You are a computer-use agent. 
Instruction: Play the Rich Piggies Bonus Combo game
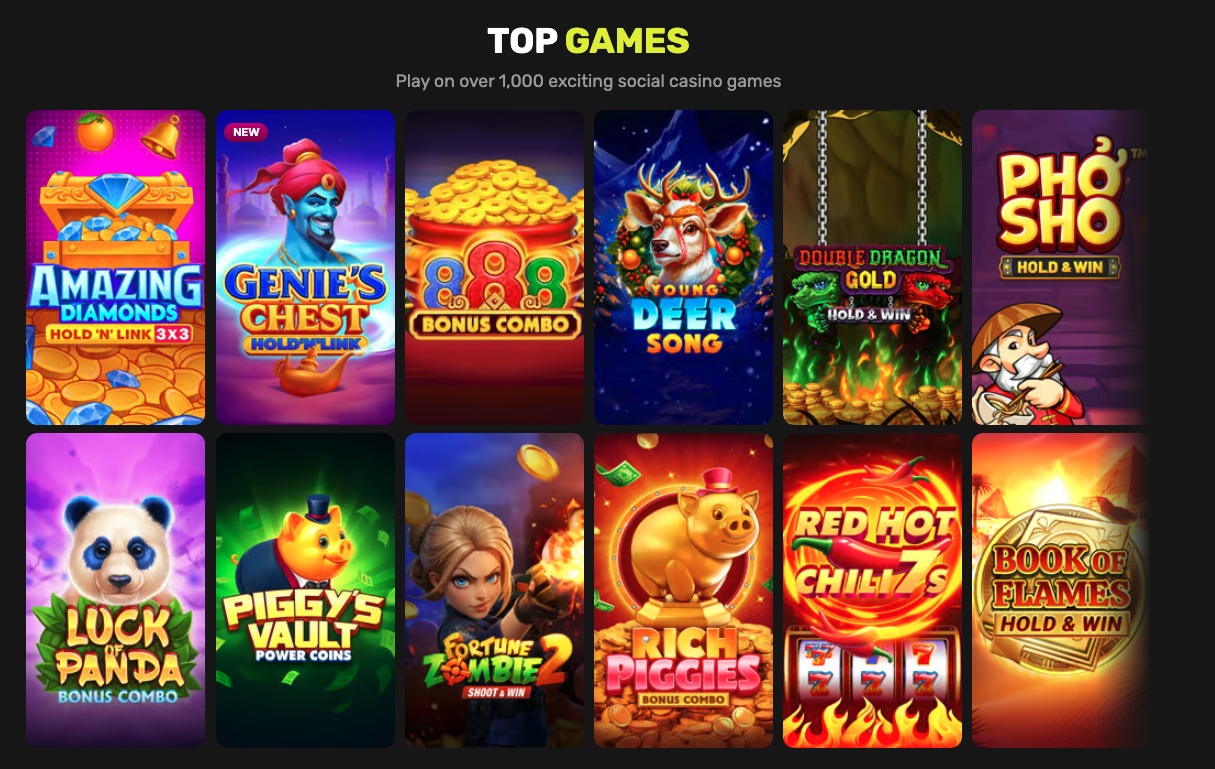tap(683, 590)
